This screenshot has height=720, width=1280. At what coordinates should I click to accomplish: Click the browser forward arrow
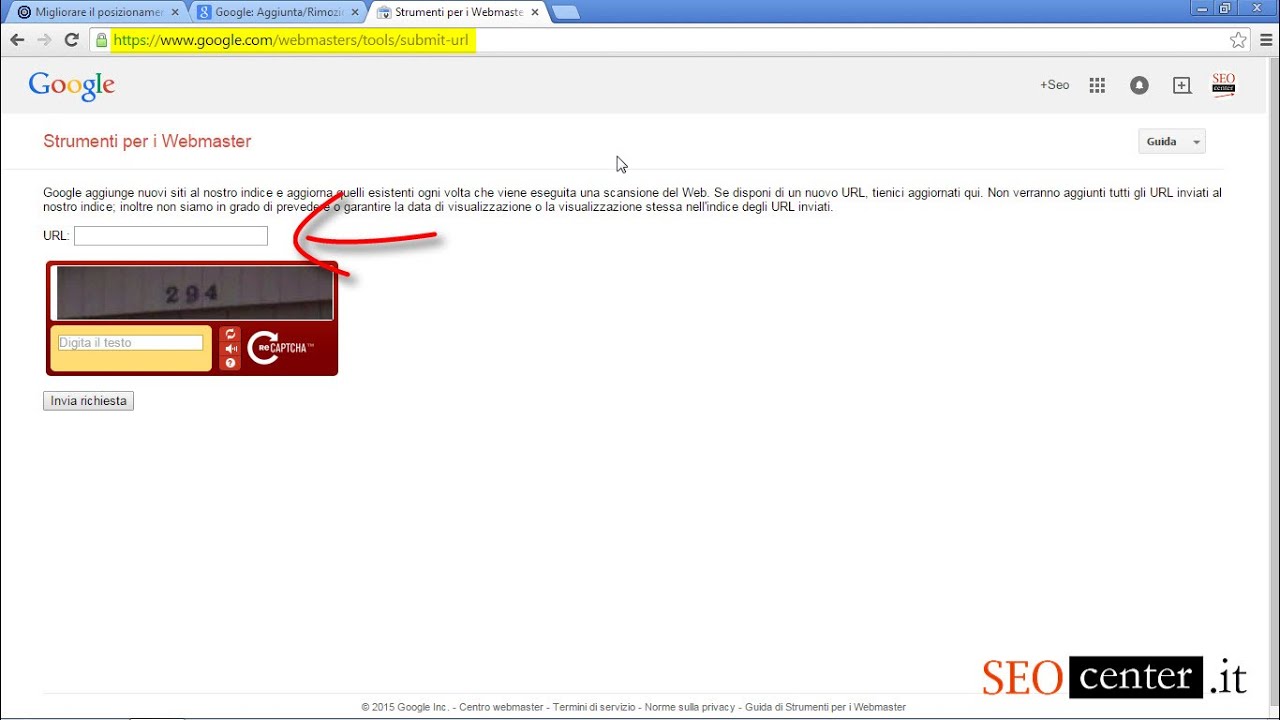tap(44, 40)
